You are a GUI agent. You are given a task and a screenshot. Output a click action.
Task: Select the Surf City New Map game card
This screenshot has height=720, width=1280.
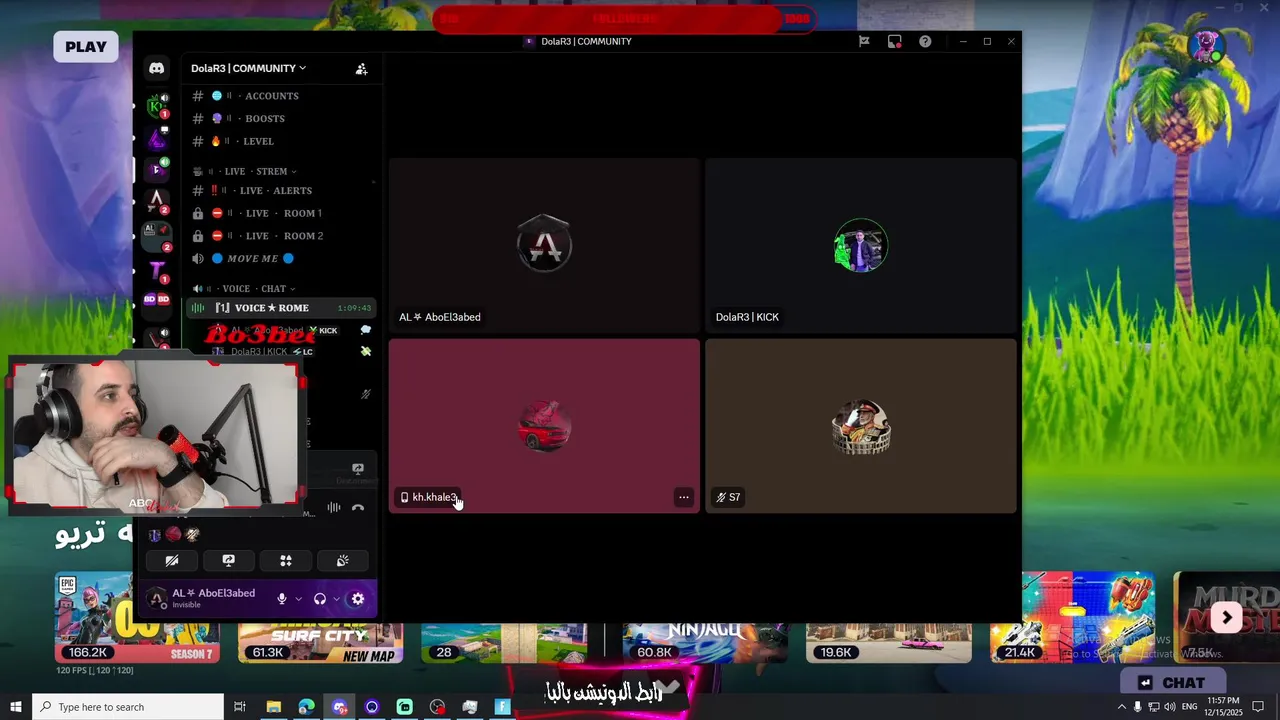click(321, 645)
